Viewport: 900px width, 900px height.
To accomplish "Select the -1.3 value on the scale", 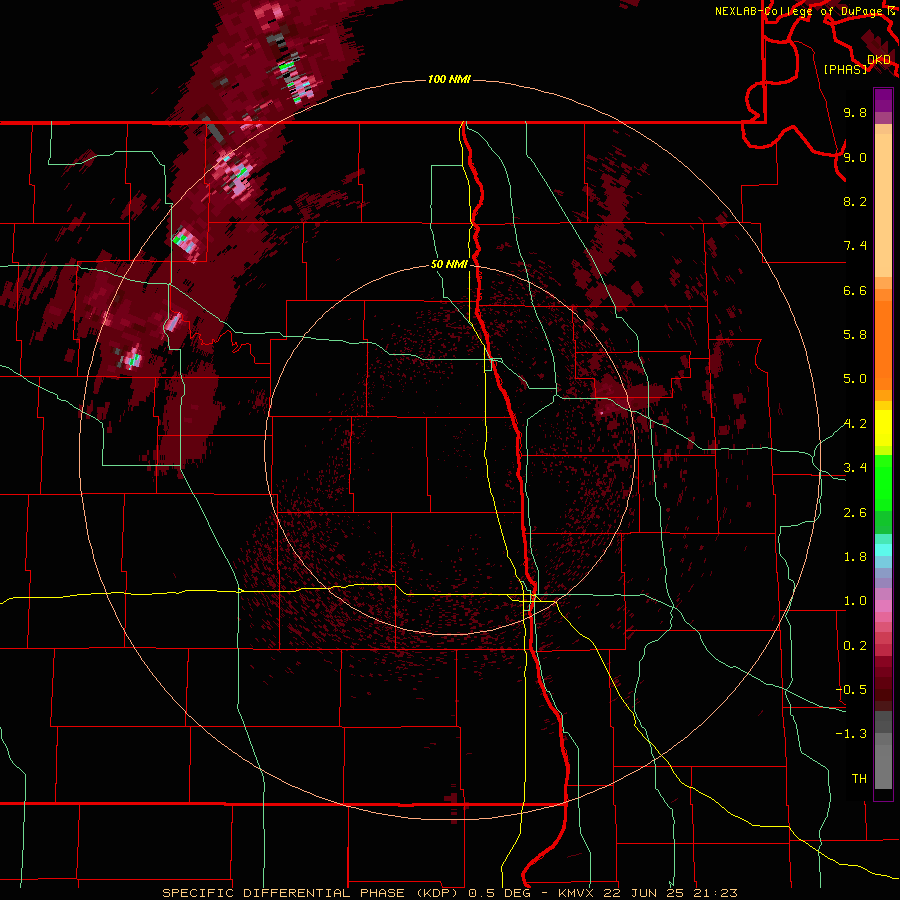I will (x=851, y=734).
